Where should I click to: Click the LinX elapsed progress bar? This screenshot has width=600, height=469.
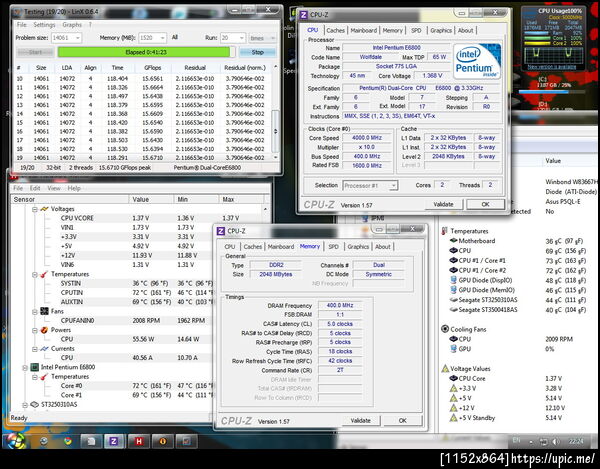click(146, 52)
